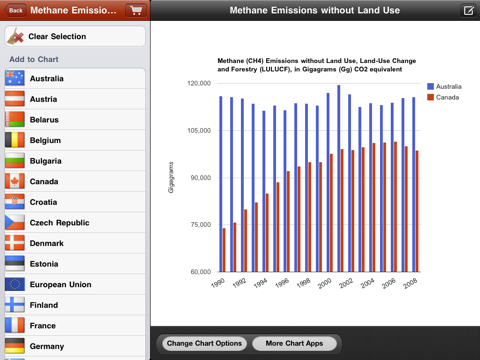Click the 1990 x-axis label

[x=218, y=283]
